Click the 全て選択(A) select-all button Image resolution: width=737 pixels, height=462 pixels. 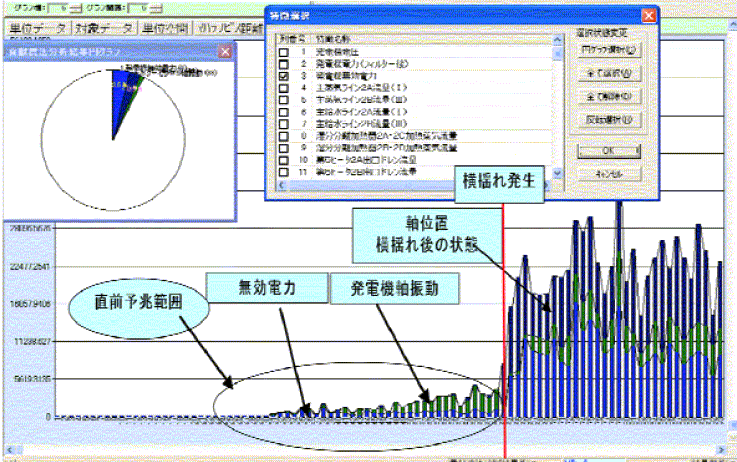[x=609, y=73]
